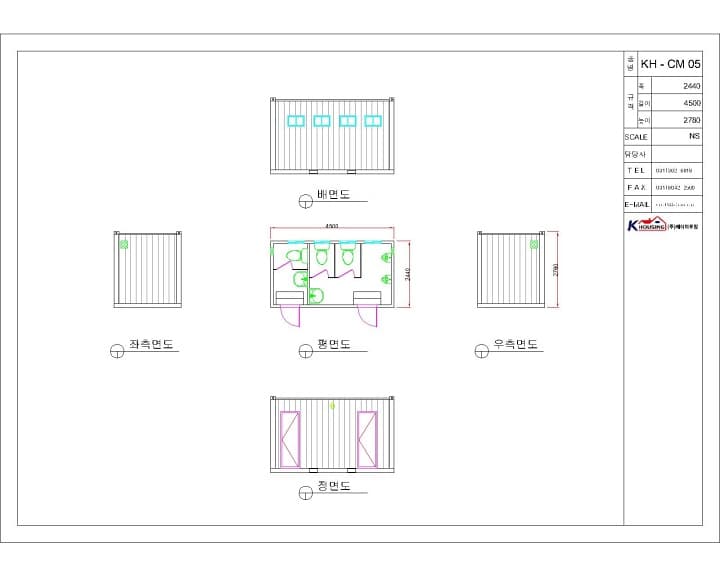Select the rear elevation drawing

[x=332, y=136]
